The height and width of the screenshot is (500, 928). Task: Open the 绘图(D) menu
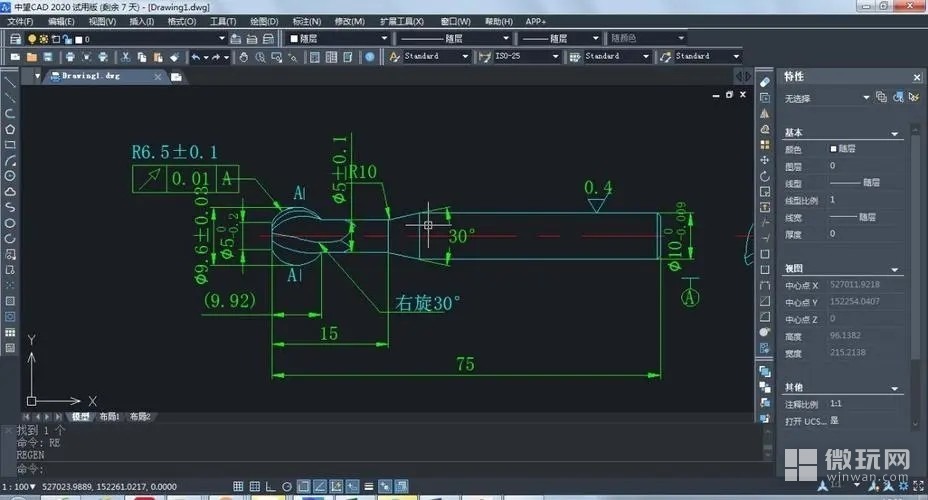click(x=264, y=21)
